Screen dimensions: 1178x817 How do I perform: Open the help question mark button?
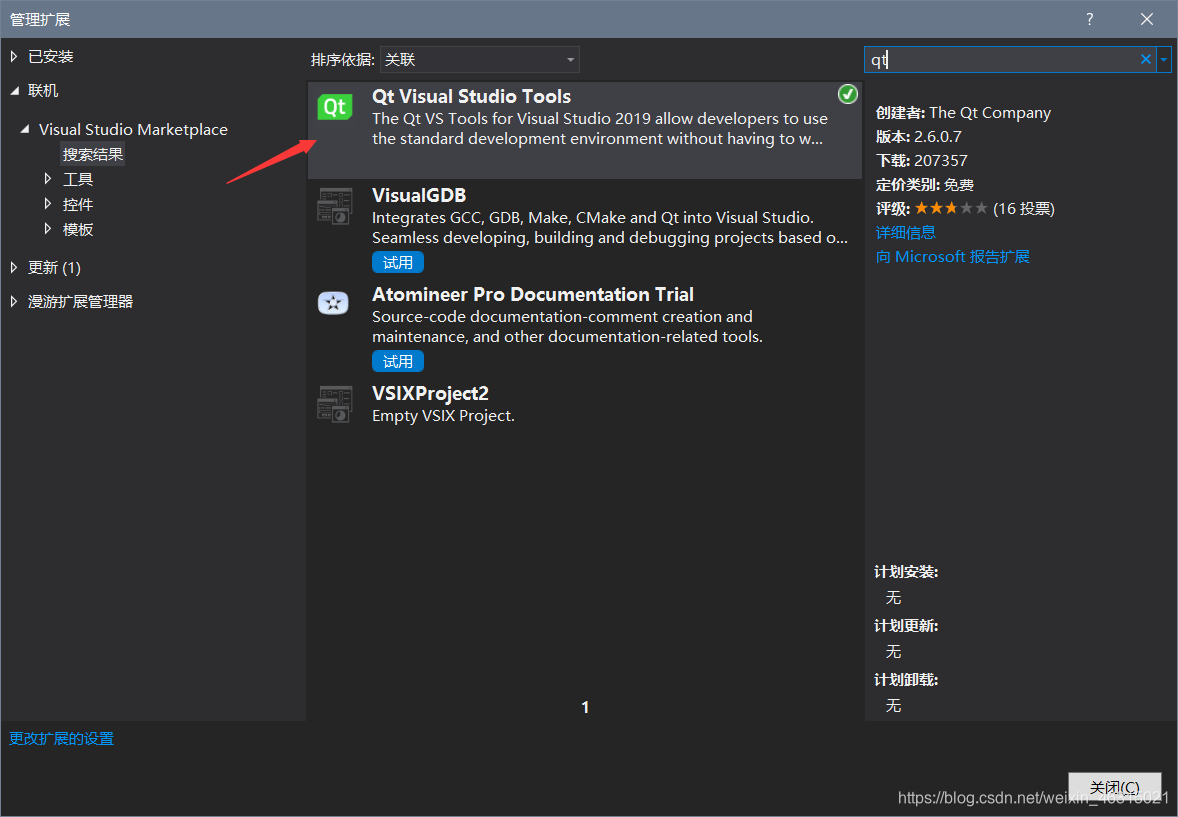click(1089, 19)
